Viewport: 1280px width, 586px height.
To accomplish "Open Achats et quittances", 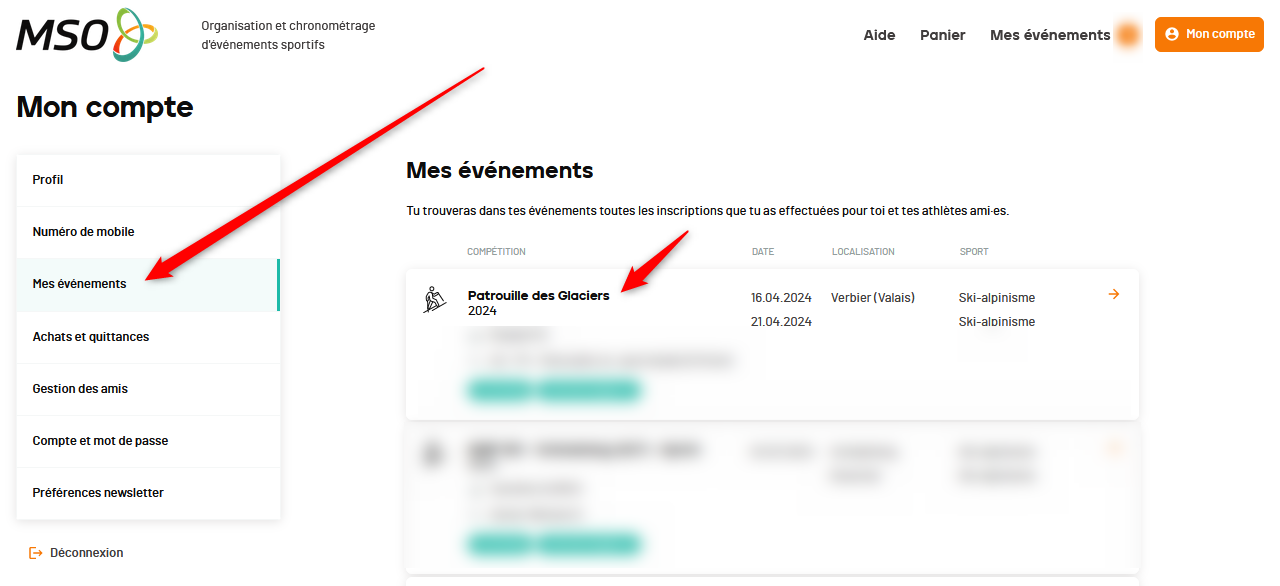I will click(90, 337).
